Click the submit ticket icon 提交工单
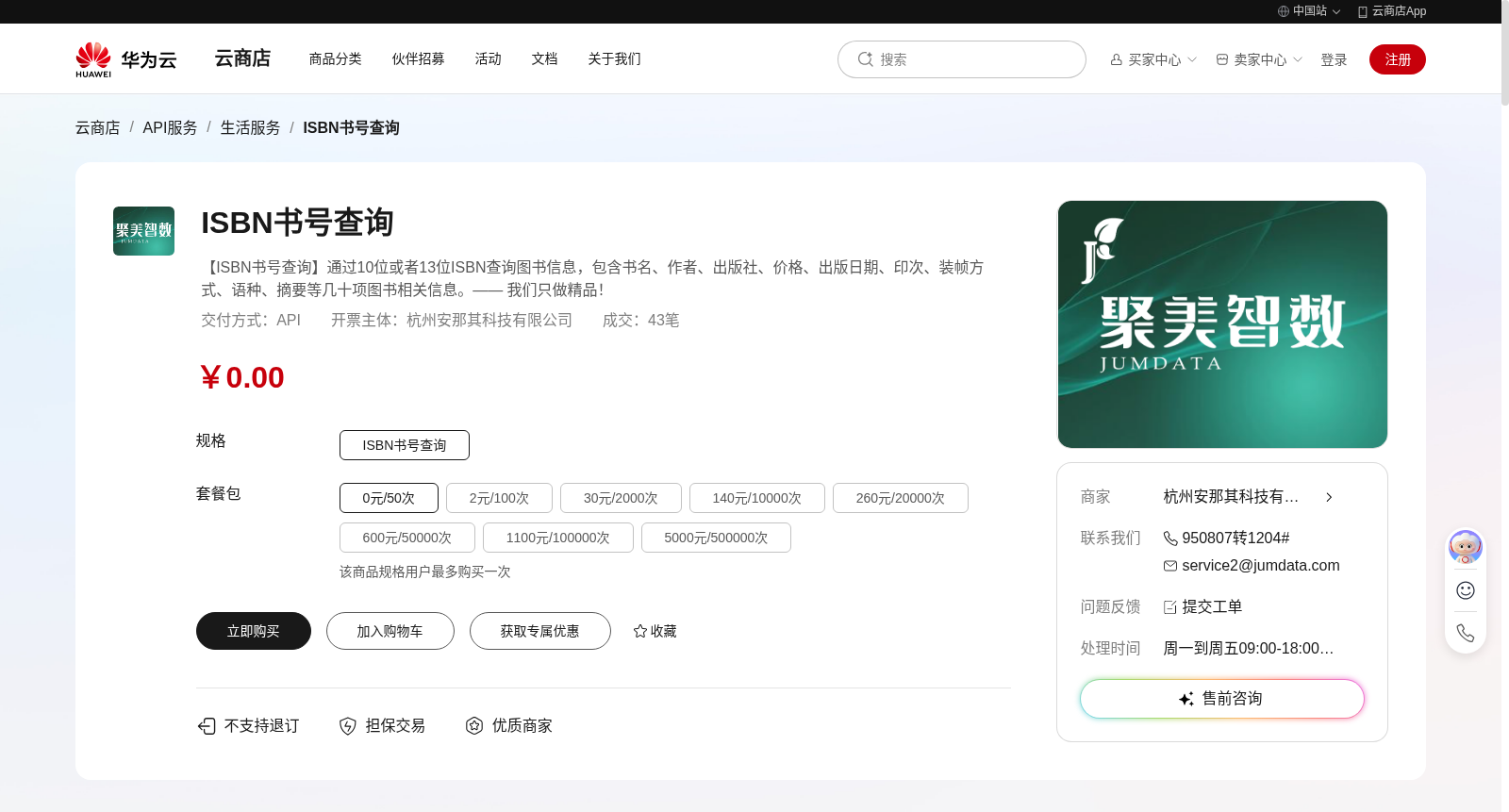 [1170, 607]
